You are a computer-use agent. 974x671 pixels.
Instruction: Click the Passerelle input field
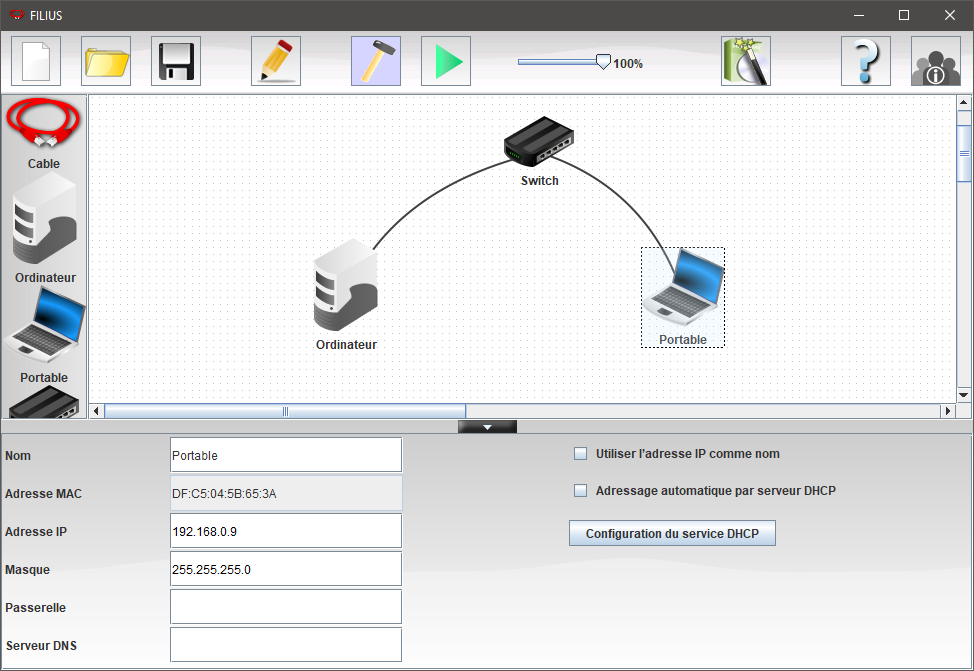(x=286, y=607)
